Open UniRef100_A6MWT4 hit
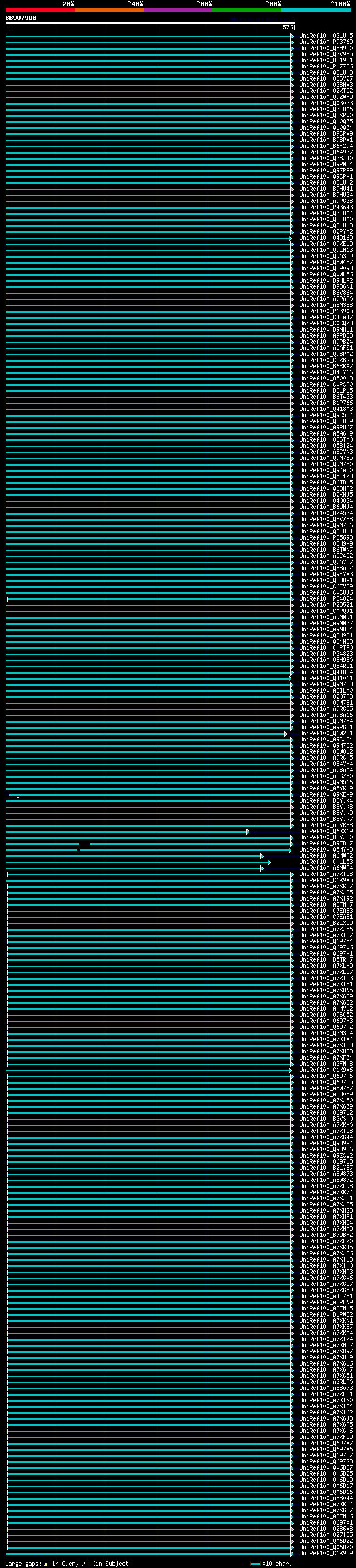This screenshot has width=356, height=1568. tap(326, 868)
